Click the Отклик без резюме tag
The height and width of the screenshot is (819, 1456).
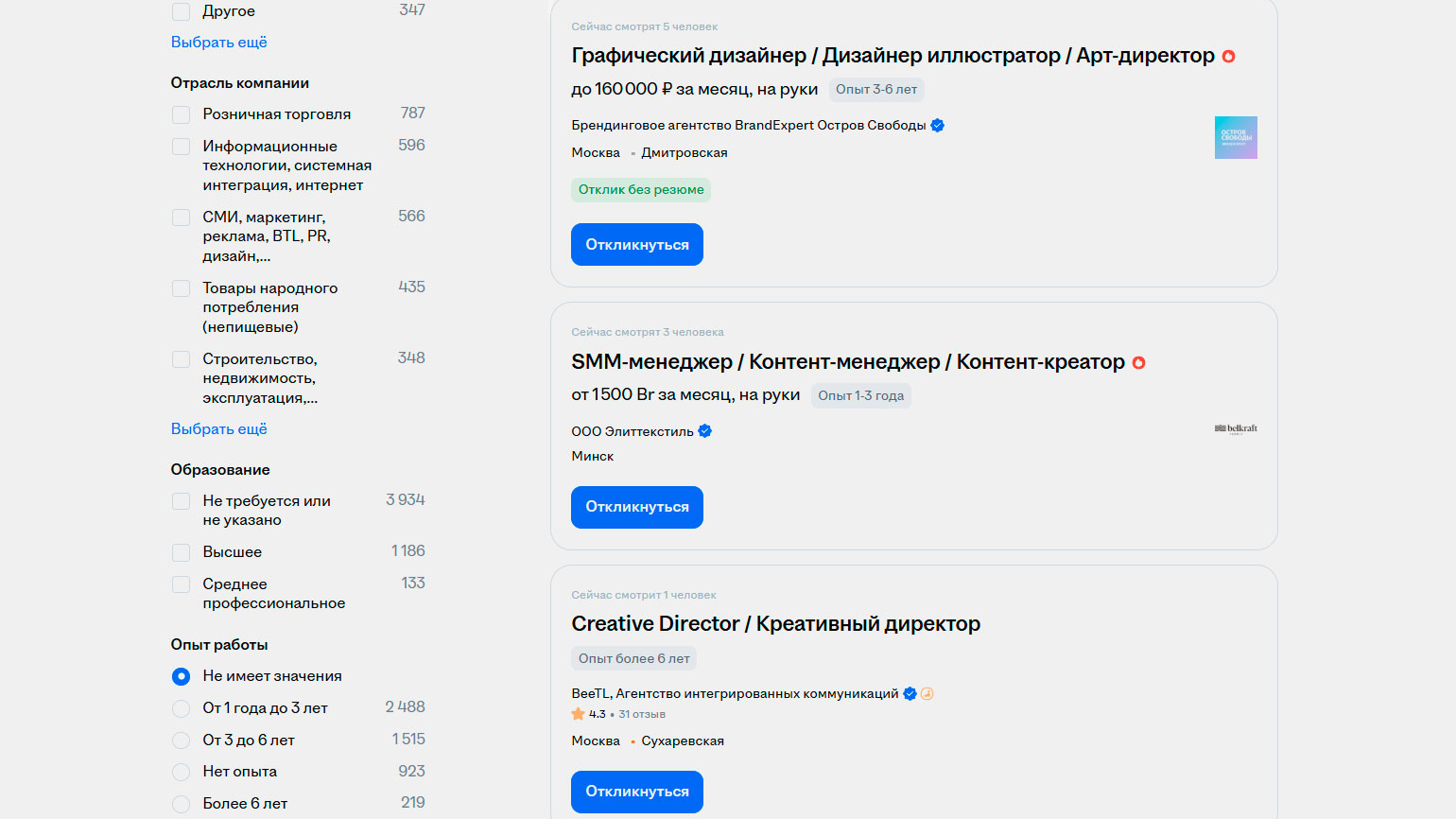[640, 190]
